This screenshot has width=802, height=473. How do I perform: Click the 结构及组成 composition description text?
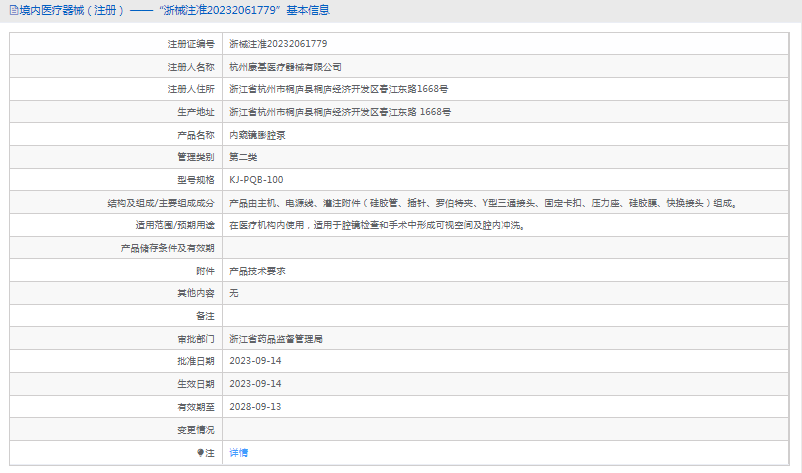pyautogui.click(x=483, y=203)
